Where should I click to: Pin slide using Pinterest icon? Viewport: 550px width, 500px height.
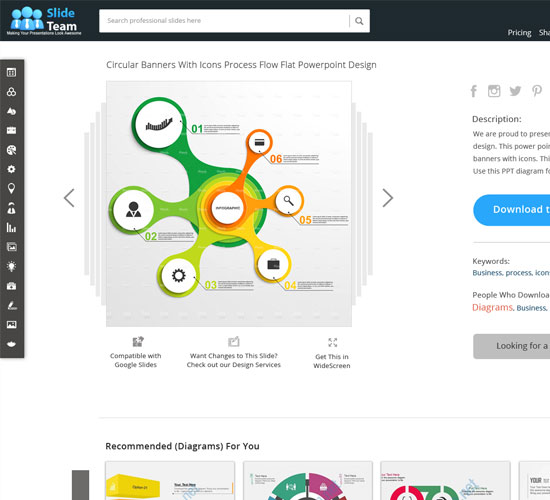pos(537,91)
